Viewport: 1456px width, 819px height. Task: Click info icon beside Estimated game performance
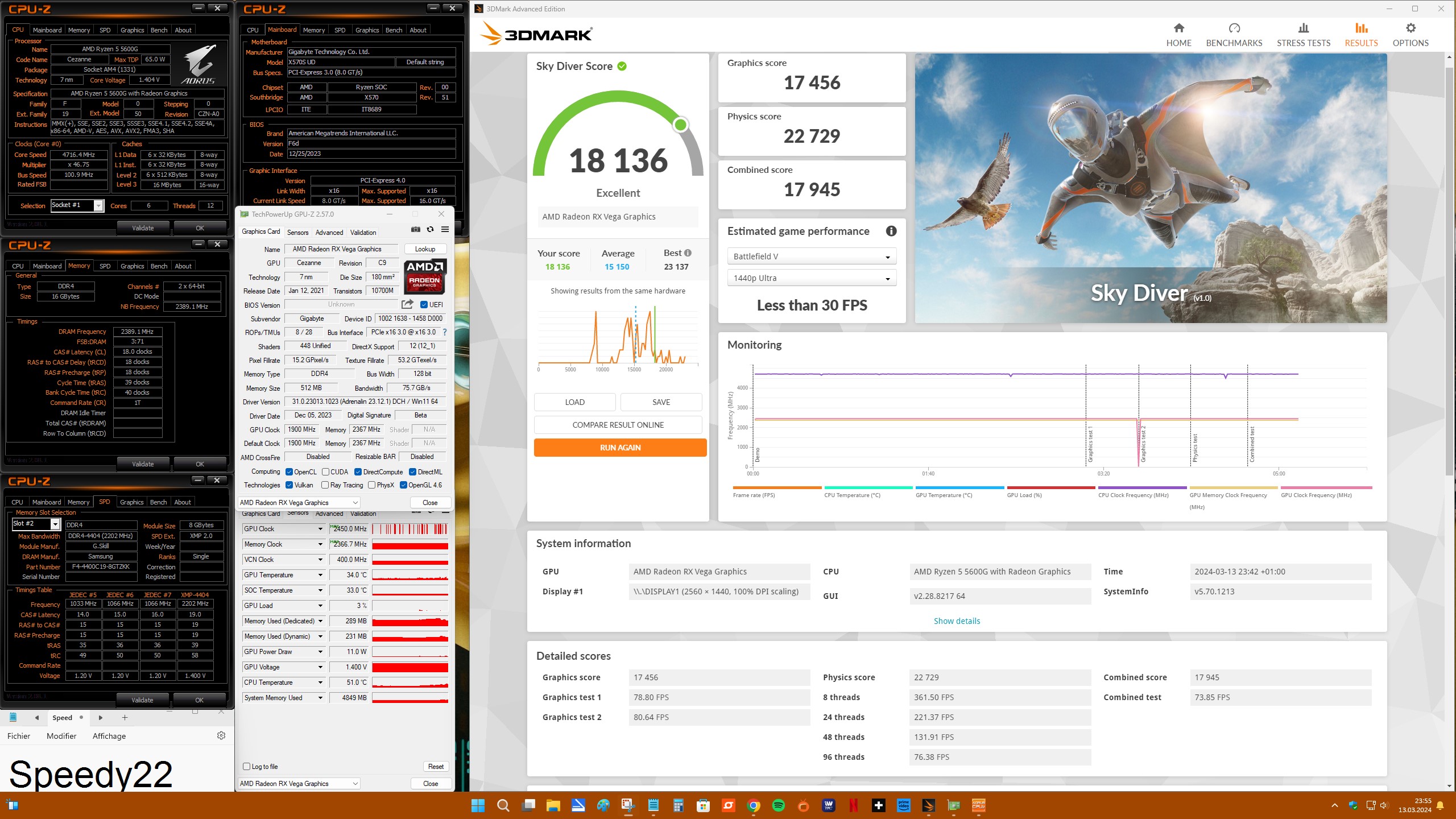pos(891,231)
